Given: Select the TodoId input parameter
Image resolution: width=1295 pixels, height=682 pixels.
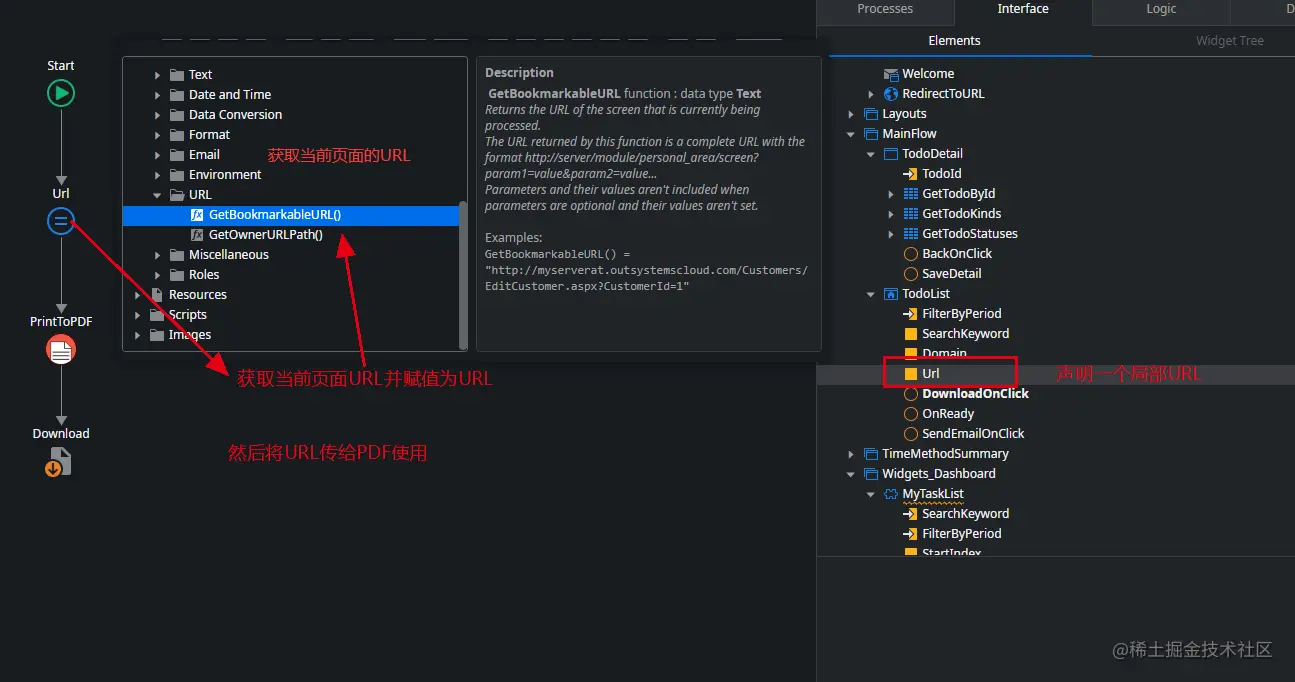Looking at the screenshot, I should 942,174.
